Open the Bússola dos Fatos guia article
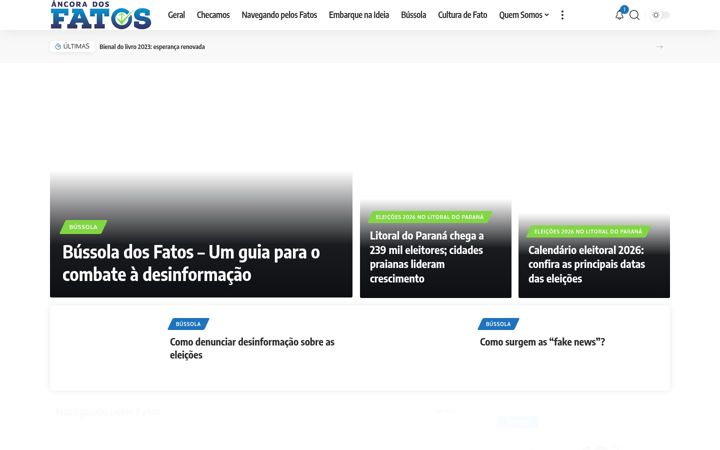This screenshot has height=450, width=720. pos(191,263)
